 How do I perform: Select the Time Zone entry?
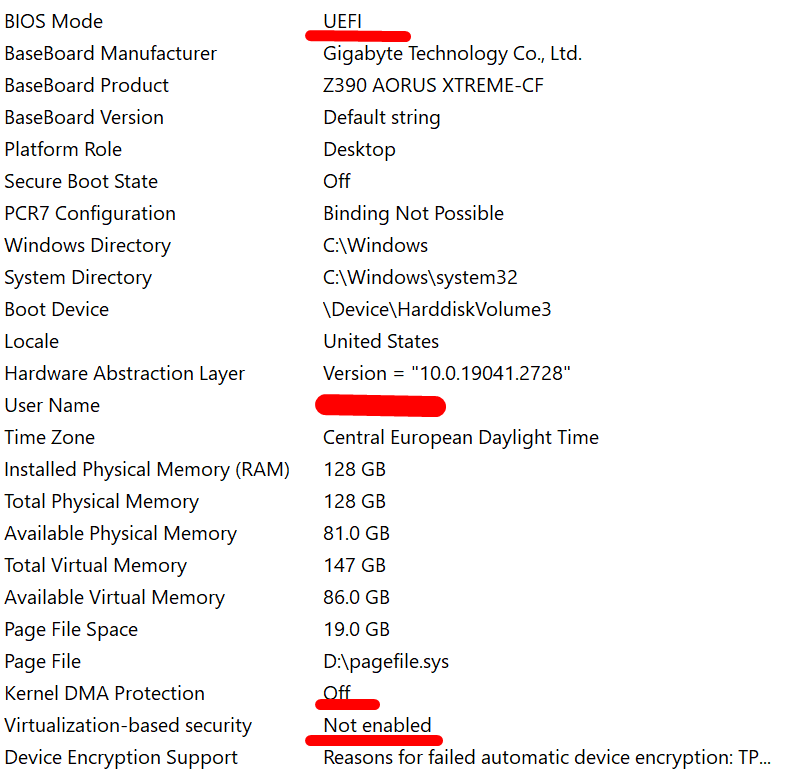[x=49, y=437]
